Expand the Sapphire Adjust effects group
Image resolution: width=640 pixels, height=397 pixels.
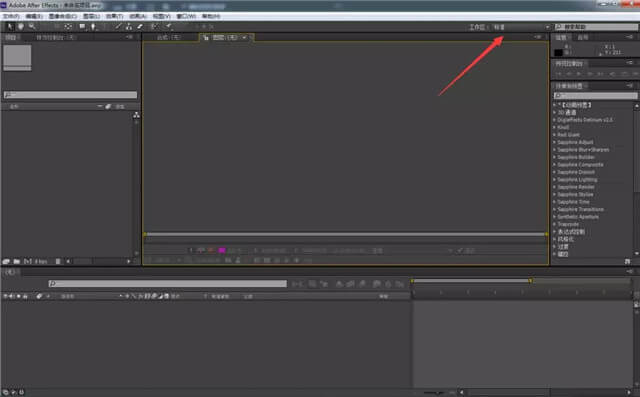click(554, 142)
